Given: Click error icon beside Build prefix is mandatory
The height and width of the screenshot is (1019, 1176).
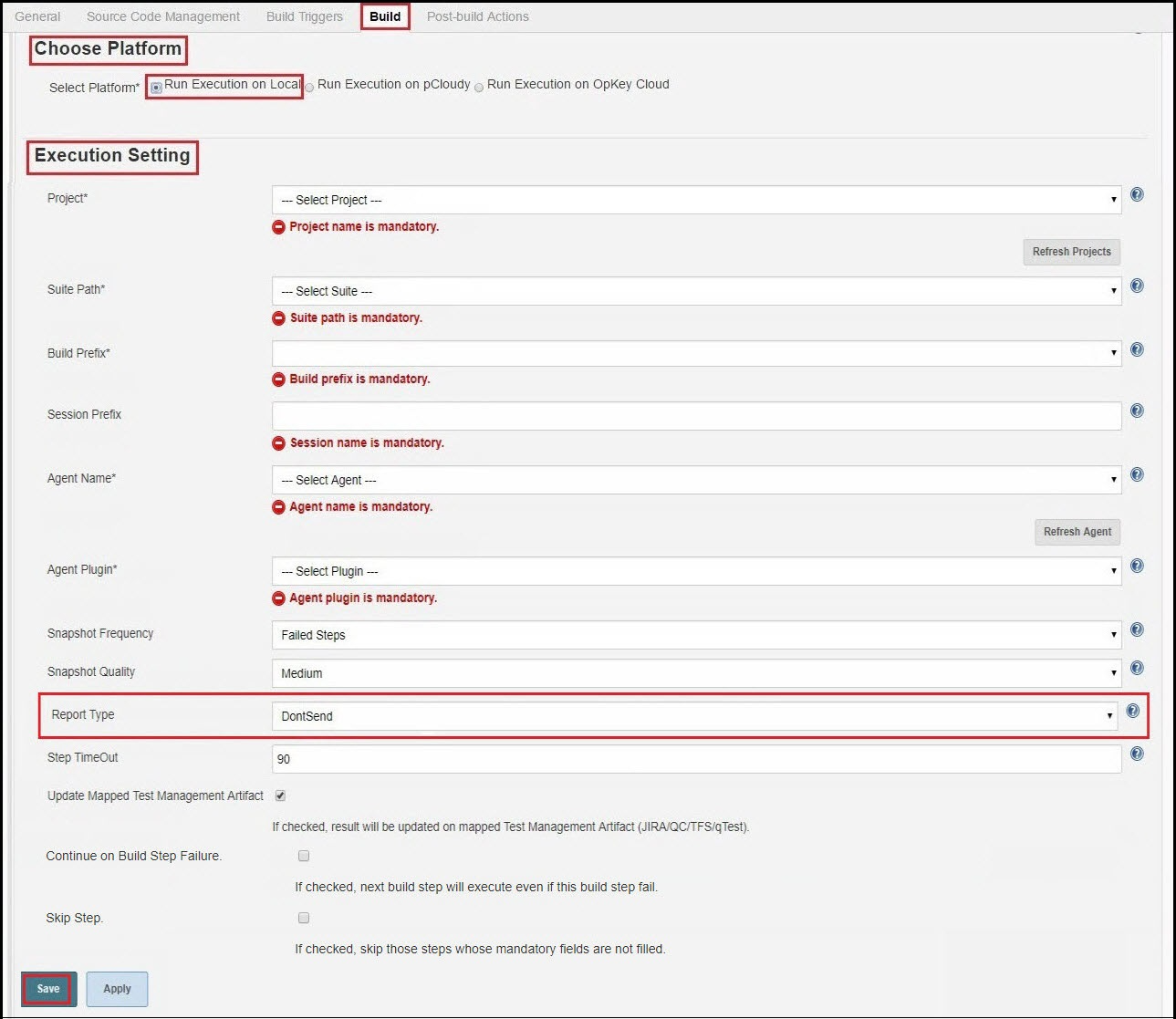Looking at the screenshot, I should 279,380.
